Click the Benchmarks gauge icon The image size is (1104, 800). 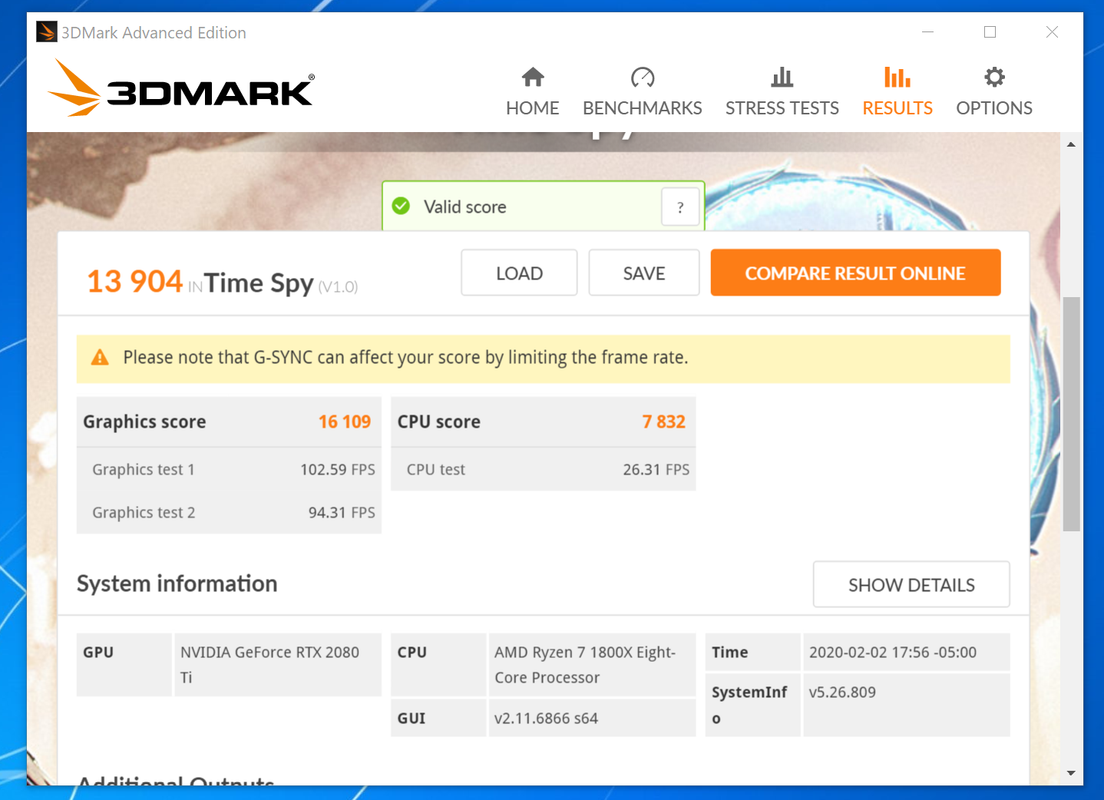[x=642, y=77]
